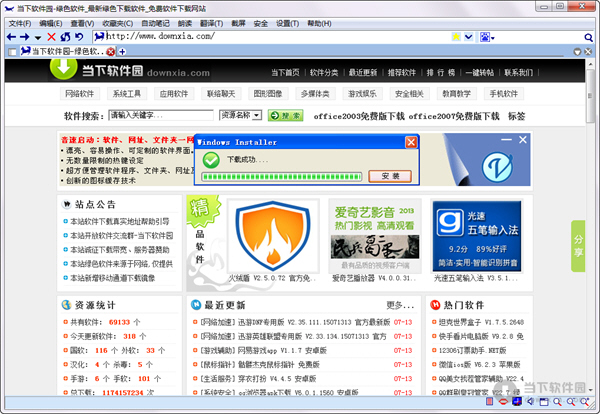The width and height of the screenshot is (600, 414).
Task: Open the 翻译(T) menu
Action: (x=212, y=24)
